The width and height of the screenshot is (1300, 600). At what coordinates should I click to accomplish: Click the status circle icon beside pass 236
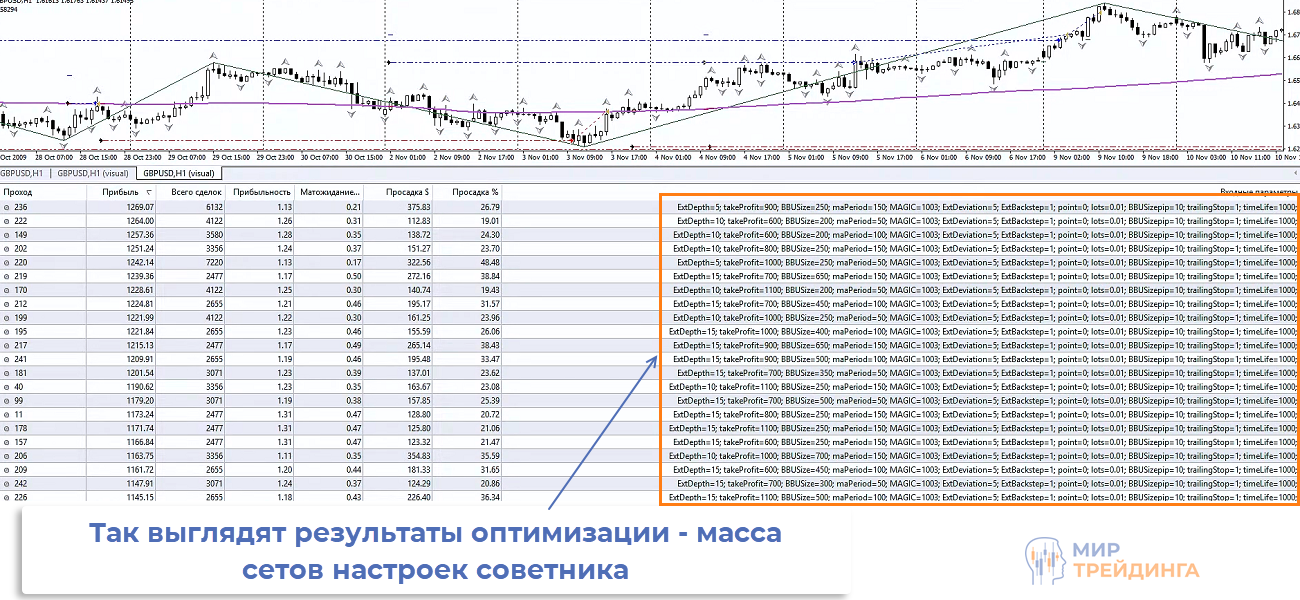pyautogui.click(x=10, y=207)
